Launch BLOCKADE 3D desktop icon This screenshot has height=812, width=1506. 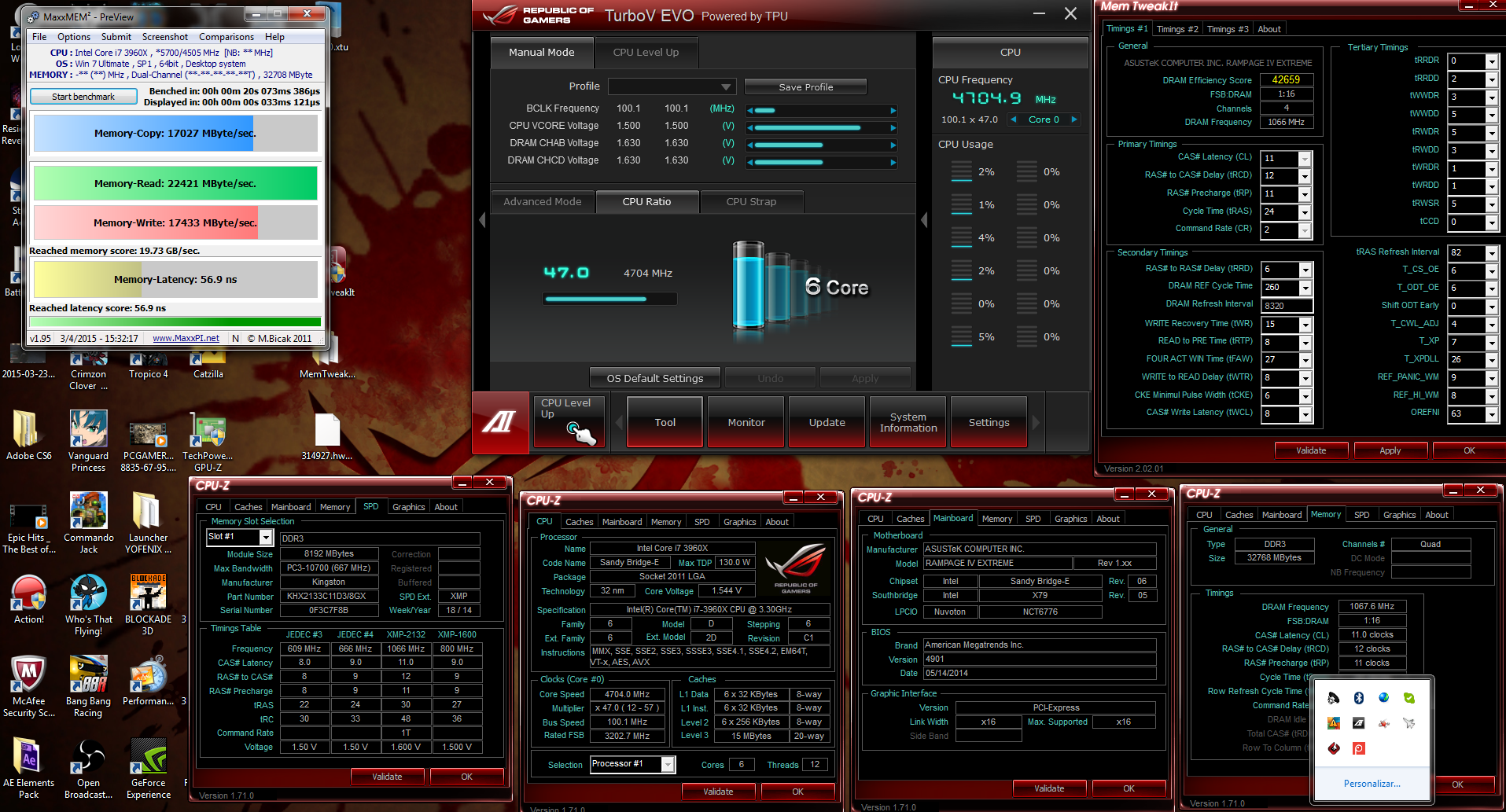pos(148,604)
